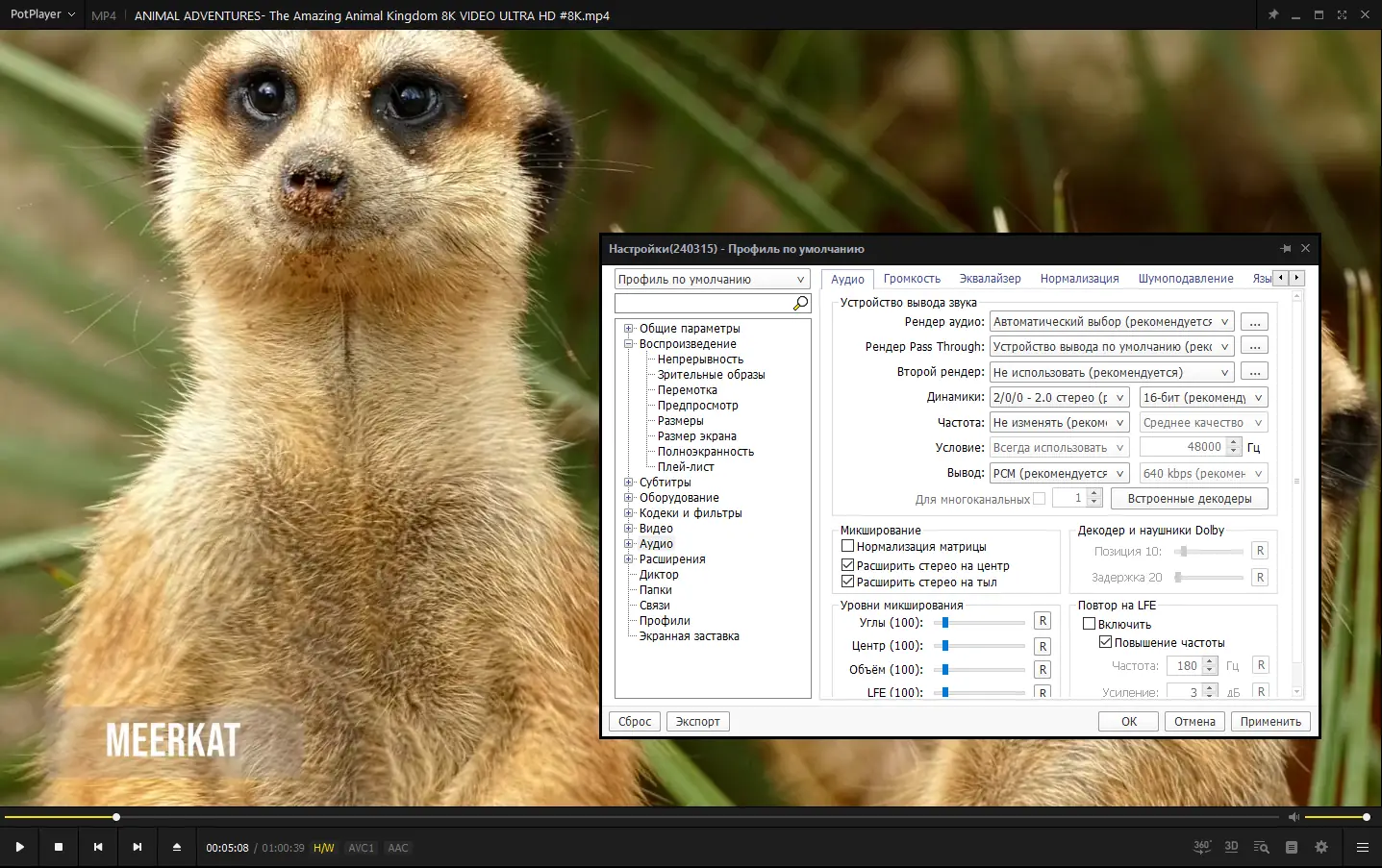Switch to the Эквалайзер tab

point(990,278)
